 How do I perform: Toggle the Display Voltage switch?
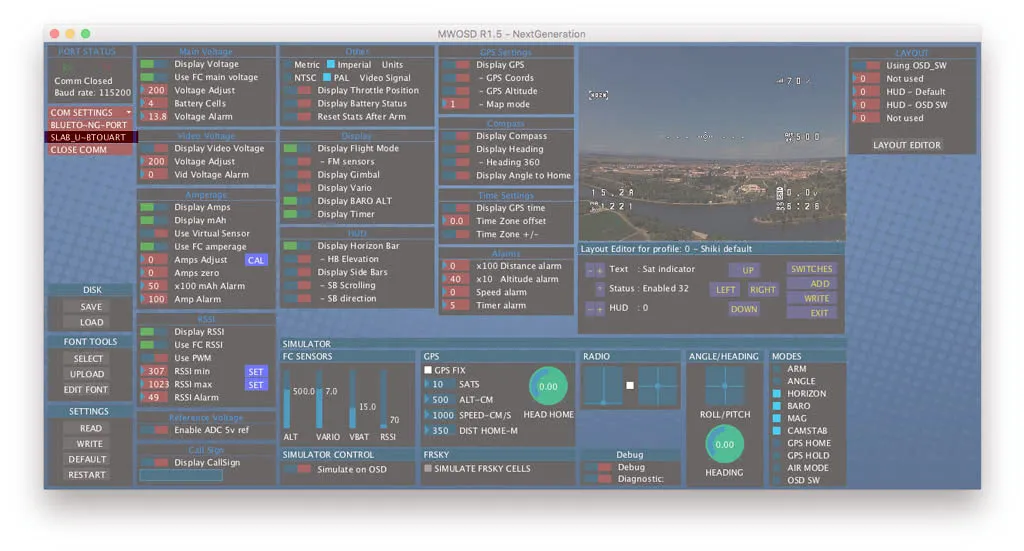[153, 65]
